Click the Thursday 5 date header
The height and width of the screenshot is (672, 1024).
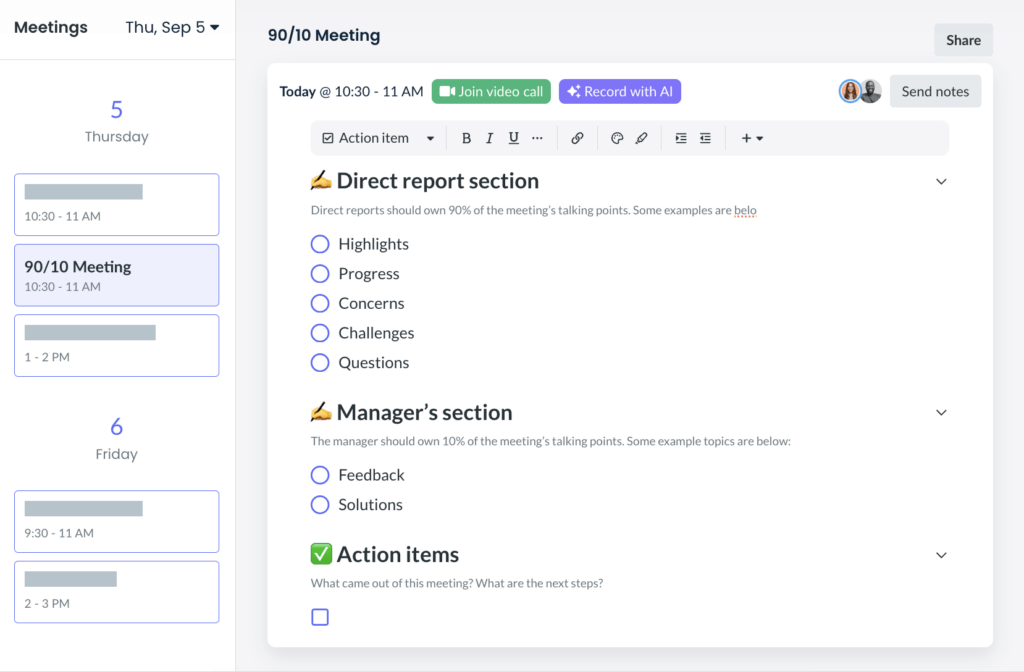(x=117, y=121)
